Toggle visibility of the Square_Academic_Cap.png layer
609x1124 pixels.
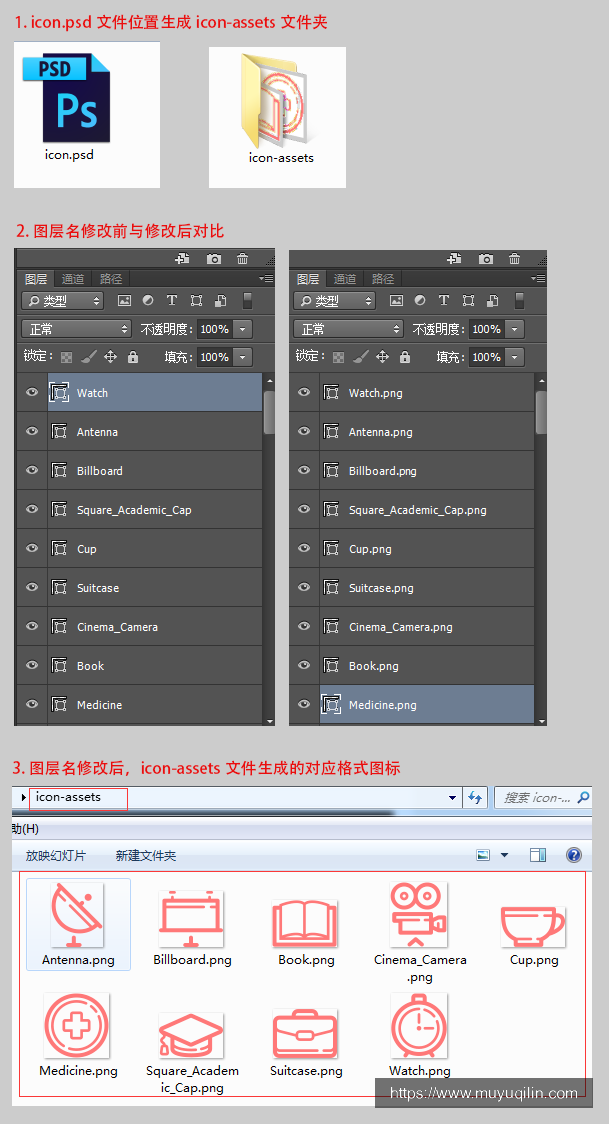tap(304, 509)
